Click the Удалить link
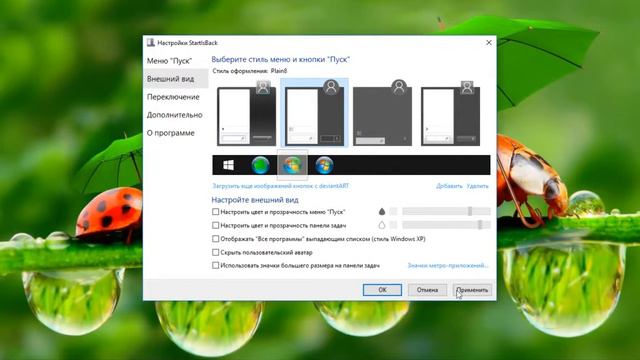Screen dimensions: 640x360 coord(478,186)
